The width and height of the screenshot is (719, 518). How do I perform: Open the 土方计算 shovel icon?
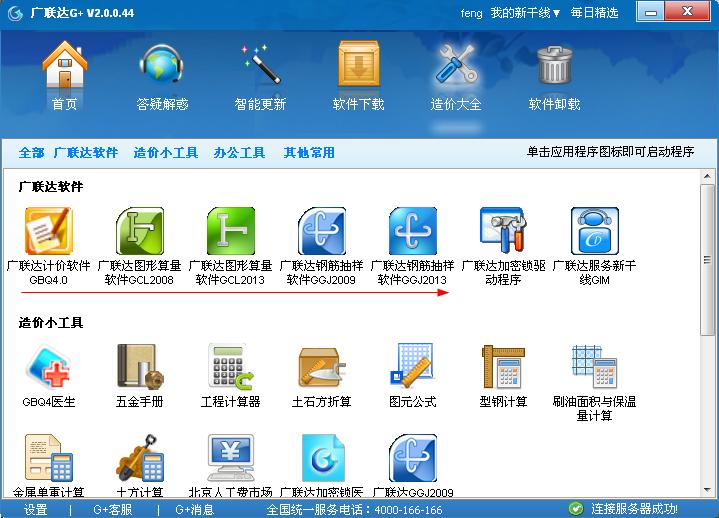coord(139,458)
